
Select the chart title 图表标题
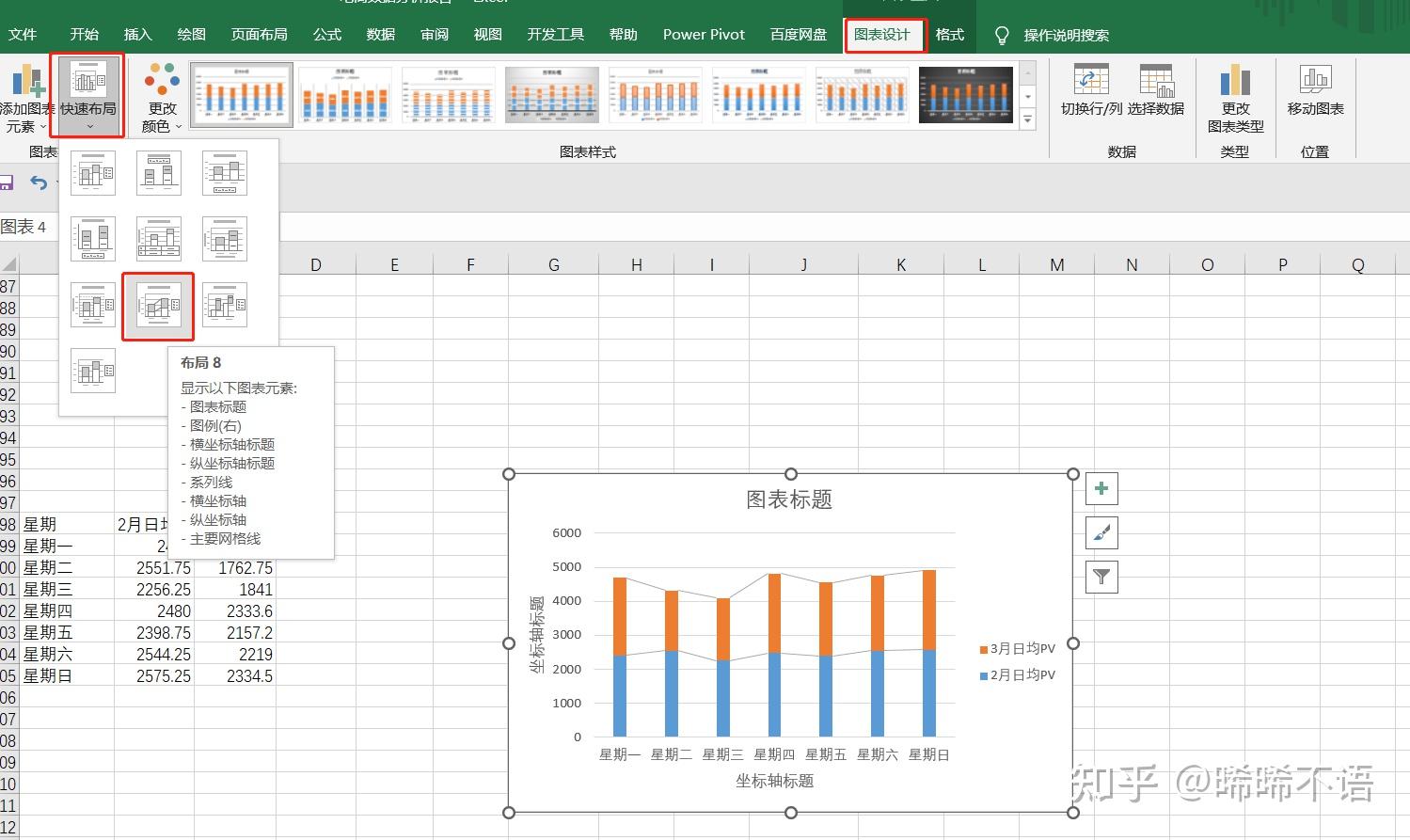[x=789, y=499]
